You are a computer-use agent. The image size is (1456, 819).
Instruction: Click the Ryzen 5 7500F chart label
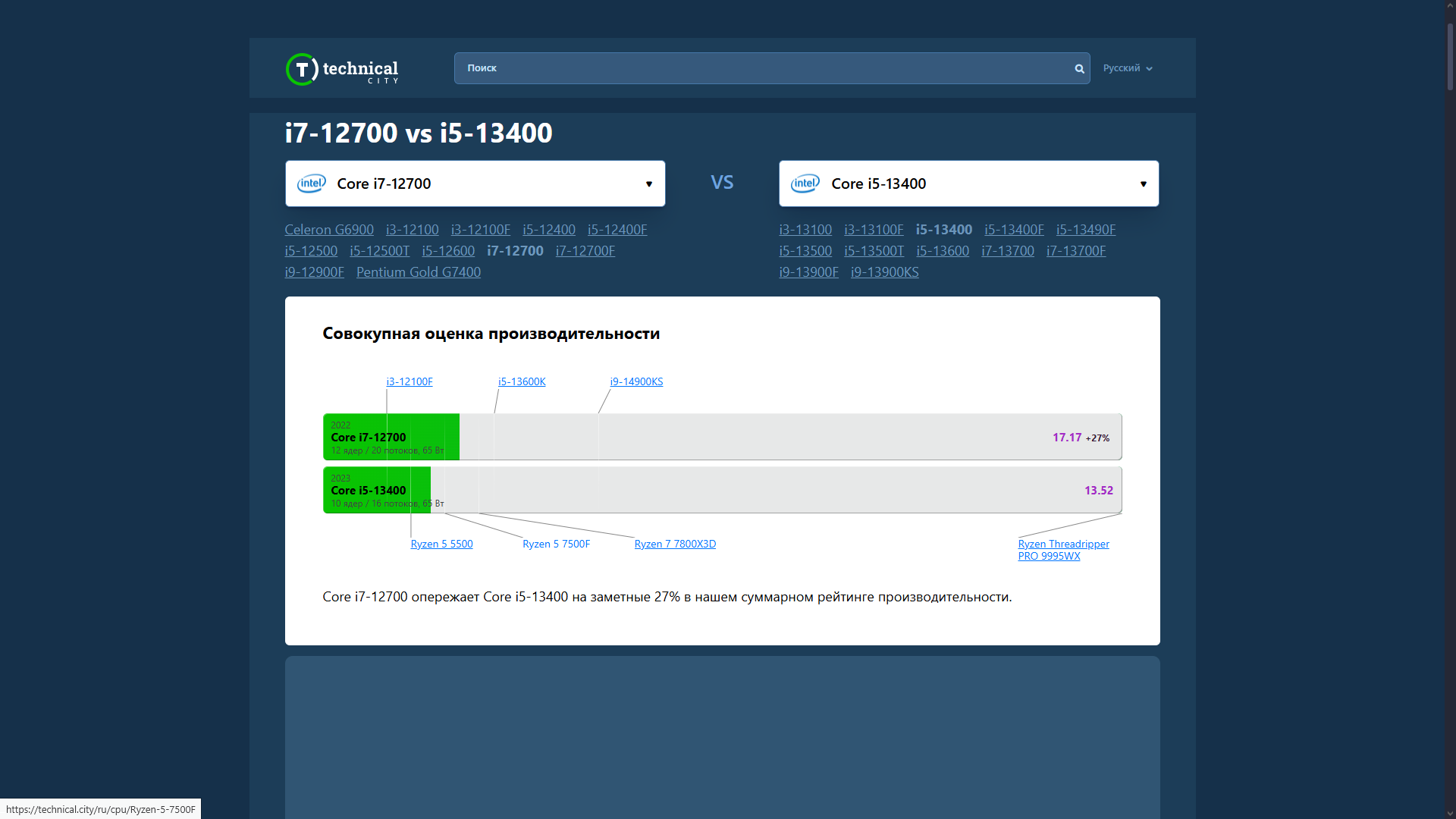[556, 544]
